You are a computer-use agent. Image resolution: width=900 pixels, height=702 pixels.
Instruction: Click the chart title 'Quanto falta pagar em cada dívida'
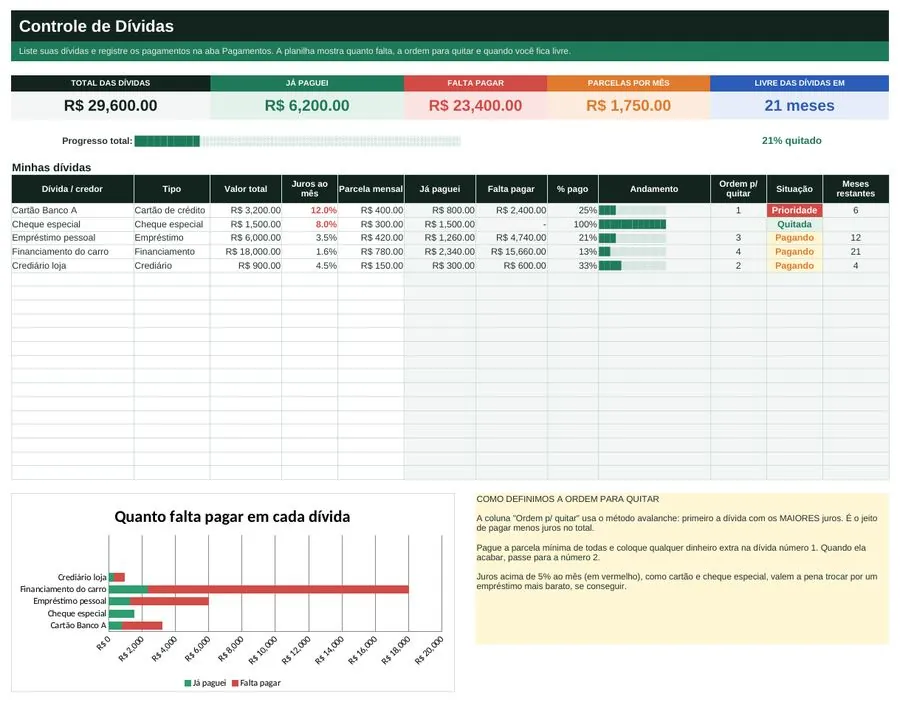(x=232, y=517)
